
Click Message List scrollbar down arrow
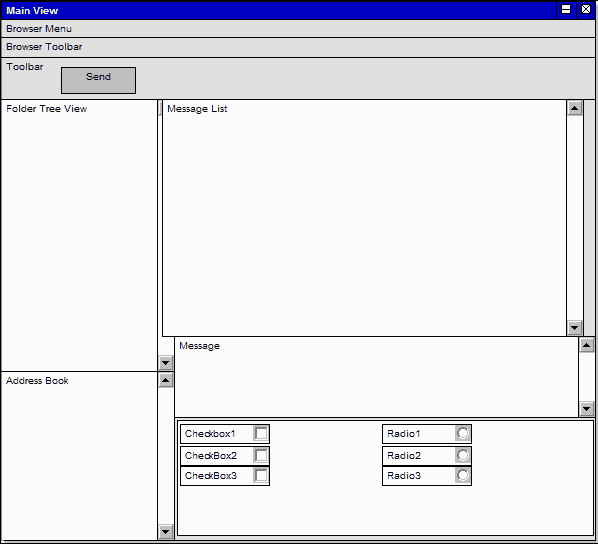click(x=575, y=328)
